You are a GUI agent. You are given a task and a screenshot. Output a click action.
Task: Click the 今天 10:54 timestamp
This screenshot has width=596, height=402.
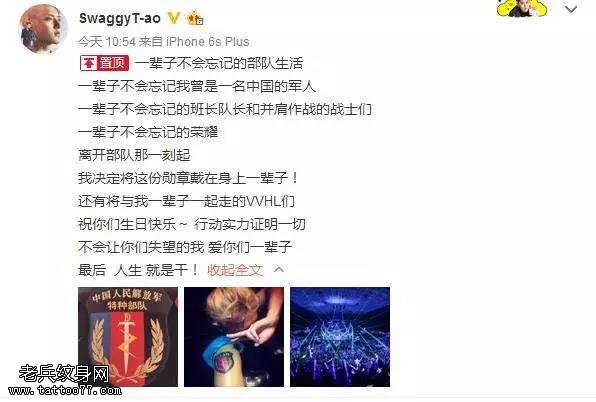pos(107,41)
